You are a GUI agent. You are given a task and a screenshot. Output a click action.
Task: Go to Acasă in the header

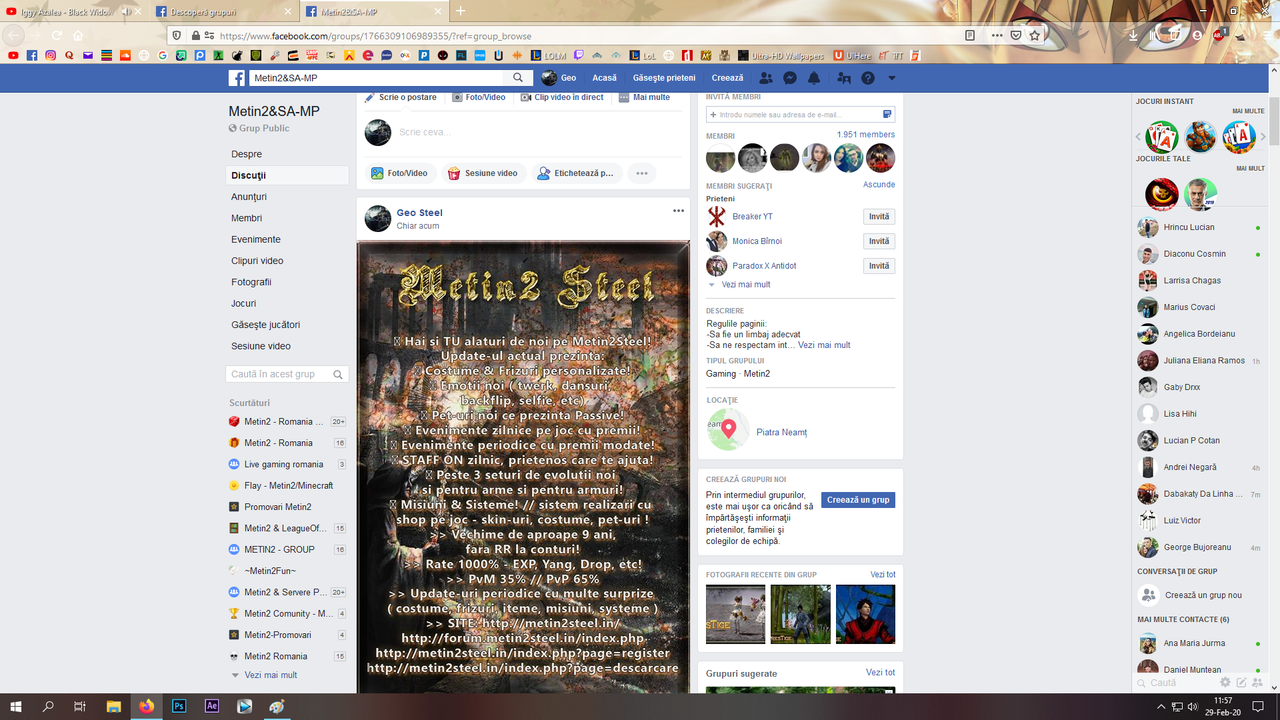click(604, 78)
